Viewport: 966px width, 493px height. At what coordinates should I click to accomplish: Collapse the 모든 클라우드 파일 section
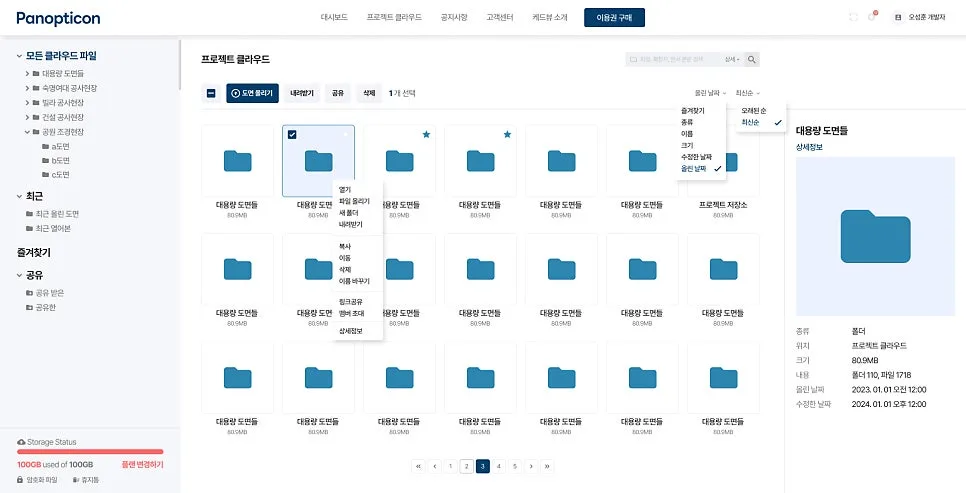(x=19, y=55)
